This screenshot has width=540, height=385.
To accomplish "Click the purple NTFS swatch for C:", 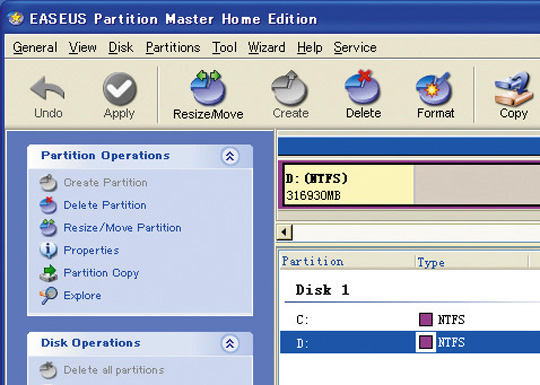I will pyautogui.click(x=426, y=320).
